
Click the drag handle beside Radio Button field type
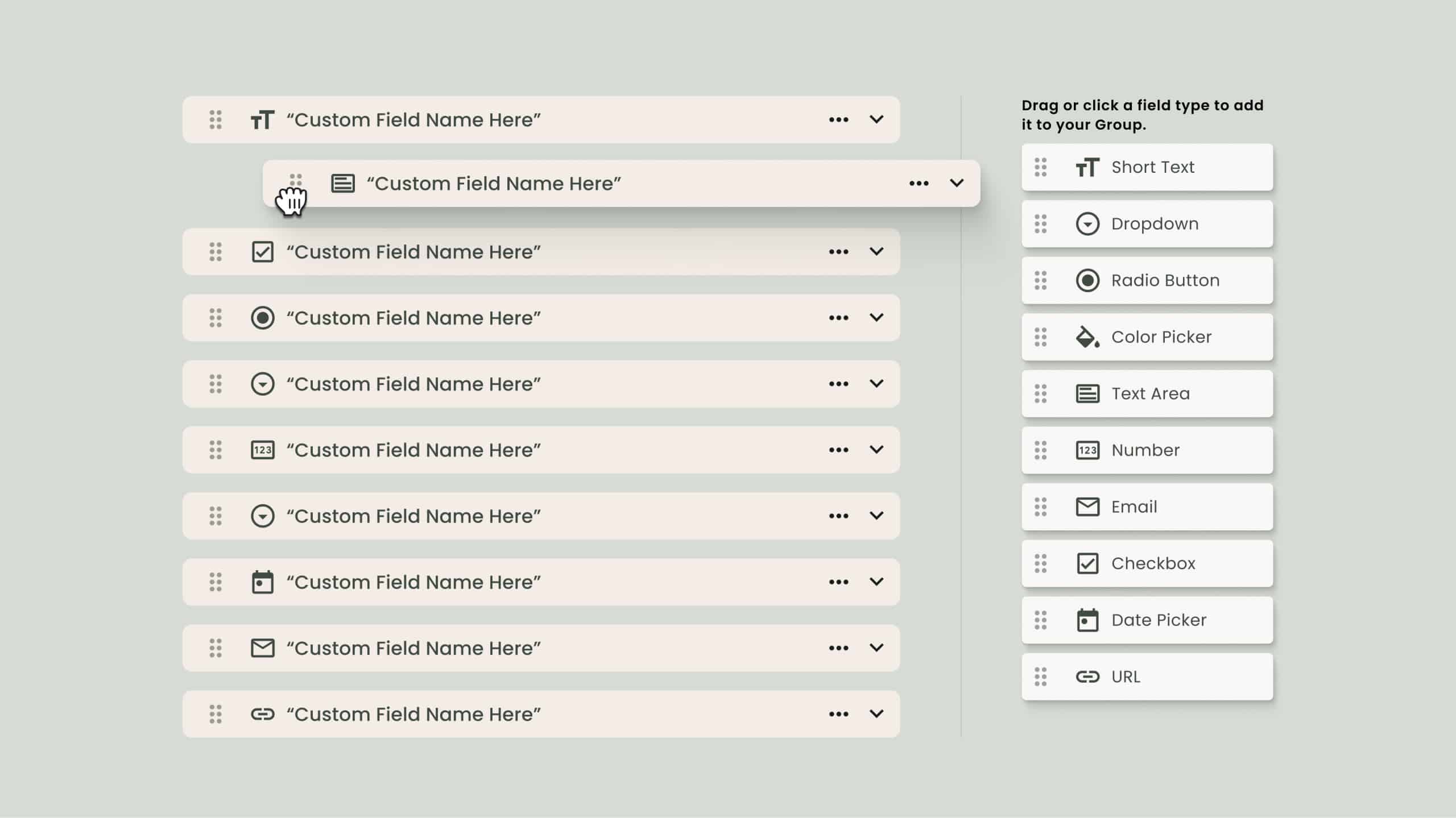coord(1040,280)
